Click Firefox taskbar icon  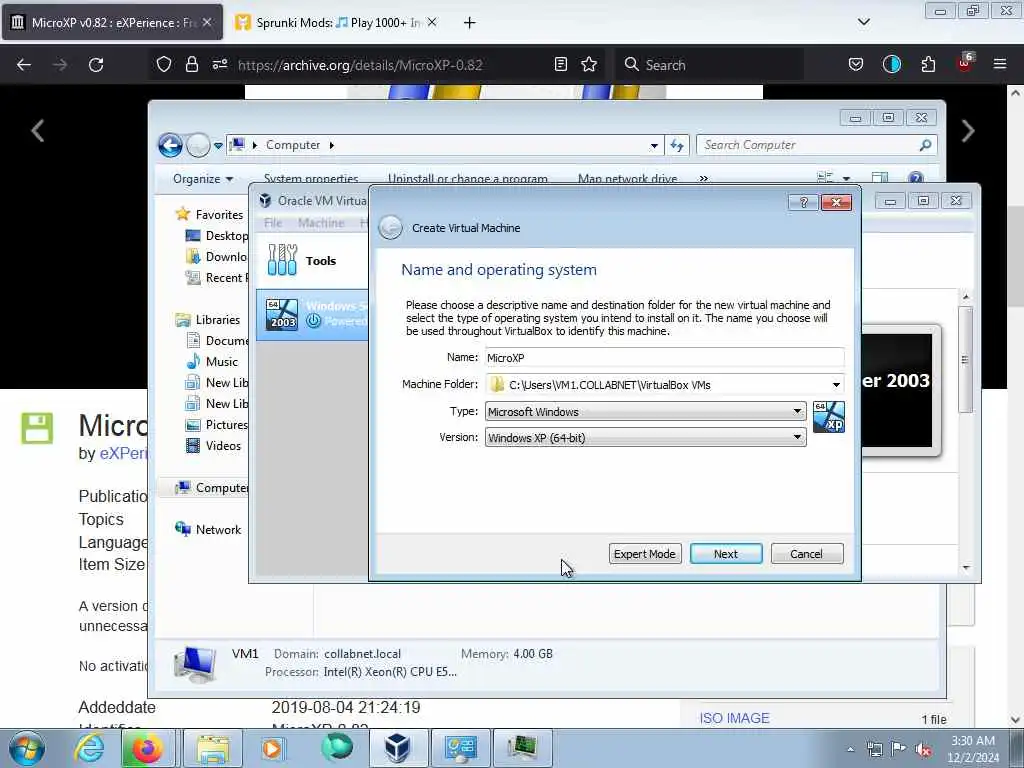[148, 748]
